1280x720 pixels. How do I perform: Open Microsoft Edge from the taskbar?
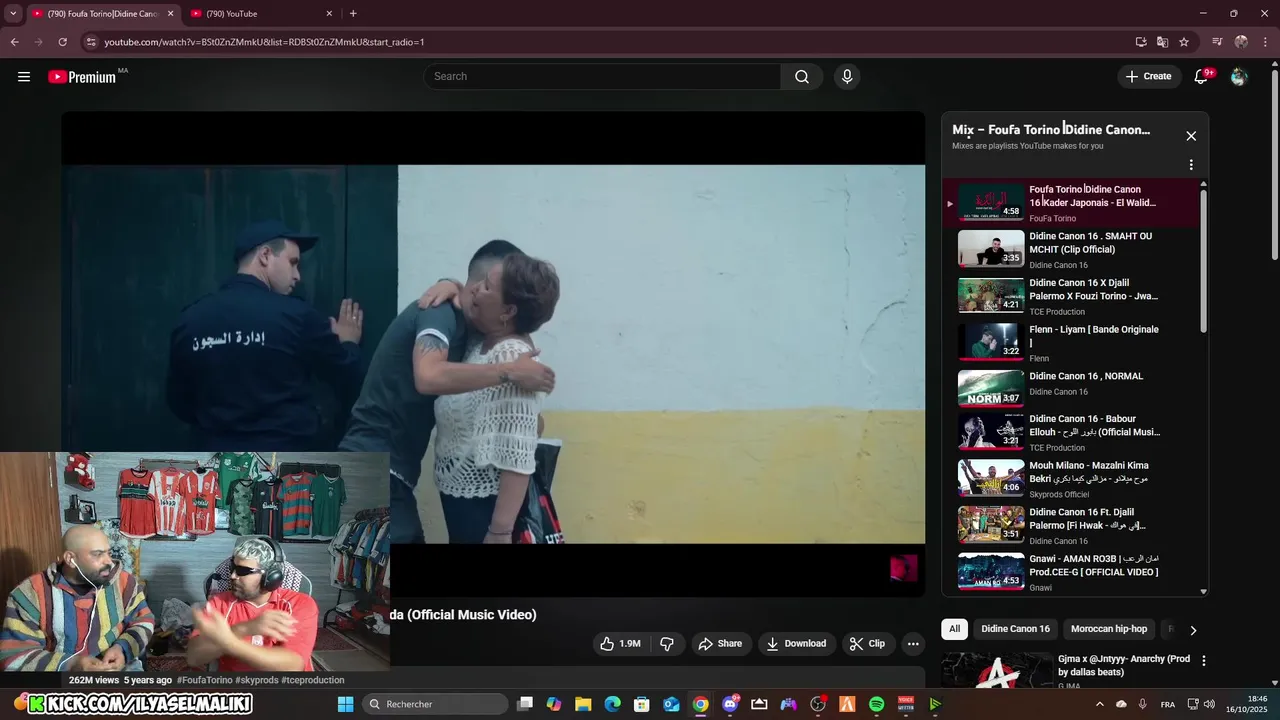[612, 704]
